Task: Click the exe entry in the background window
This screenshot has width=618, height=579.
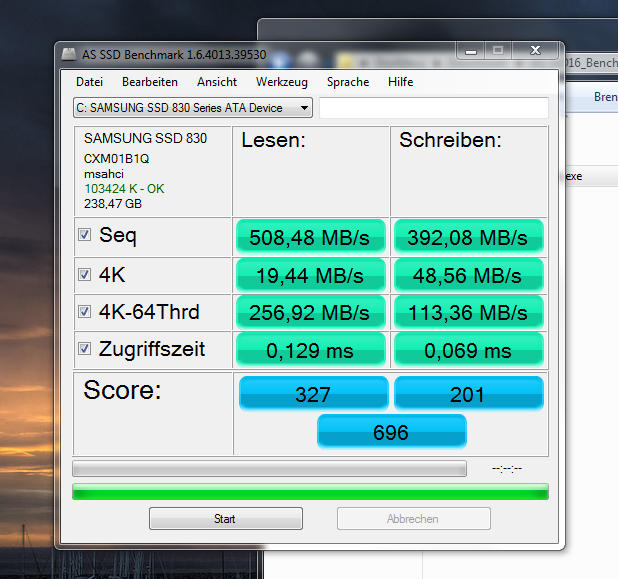Action: coord(574,176)
